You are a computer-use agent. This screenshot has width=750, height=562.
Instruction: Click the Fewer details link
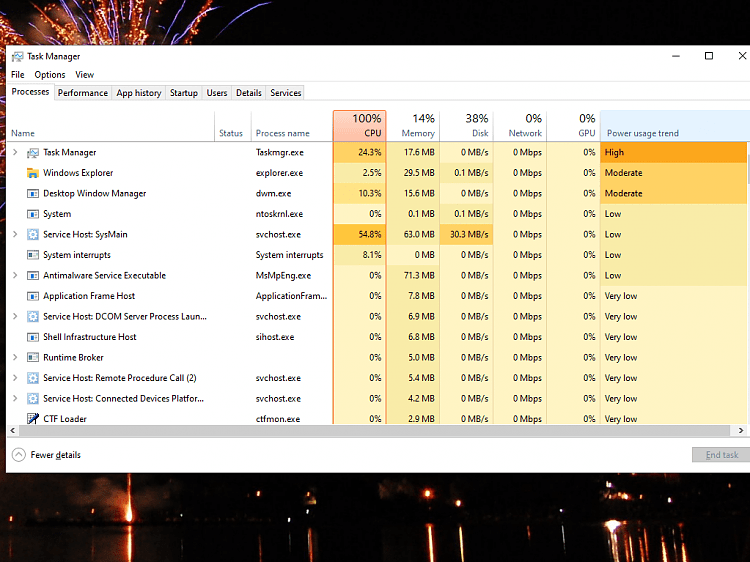coord(55,455)
